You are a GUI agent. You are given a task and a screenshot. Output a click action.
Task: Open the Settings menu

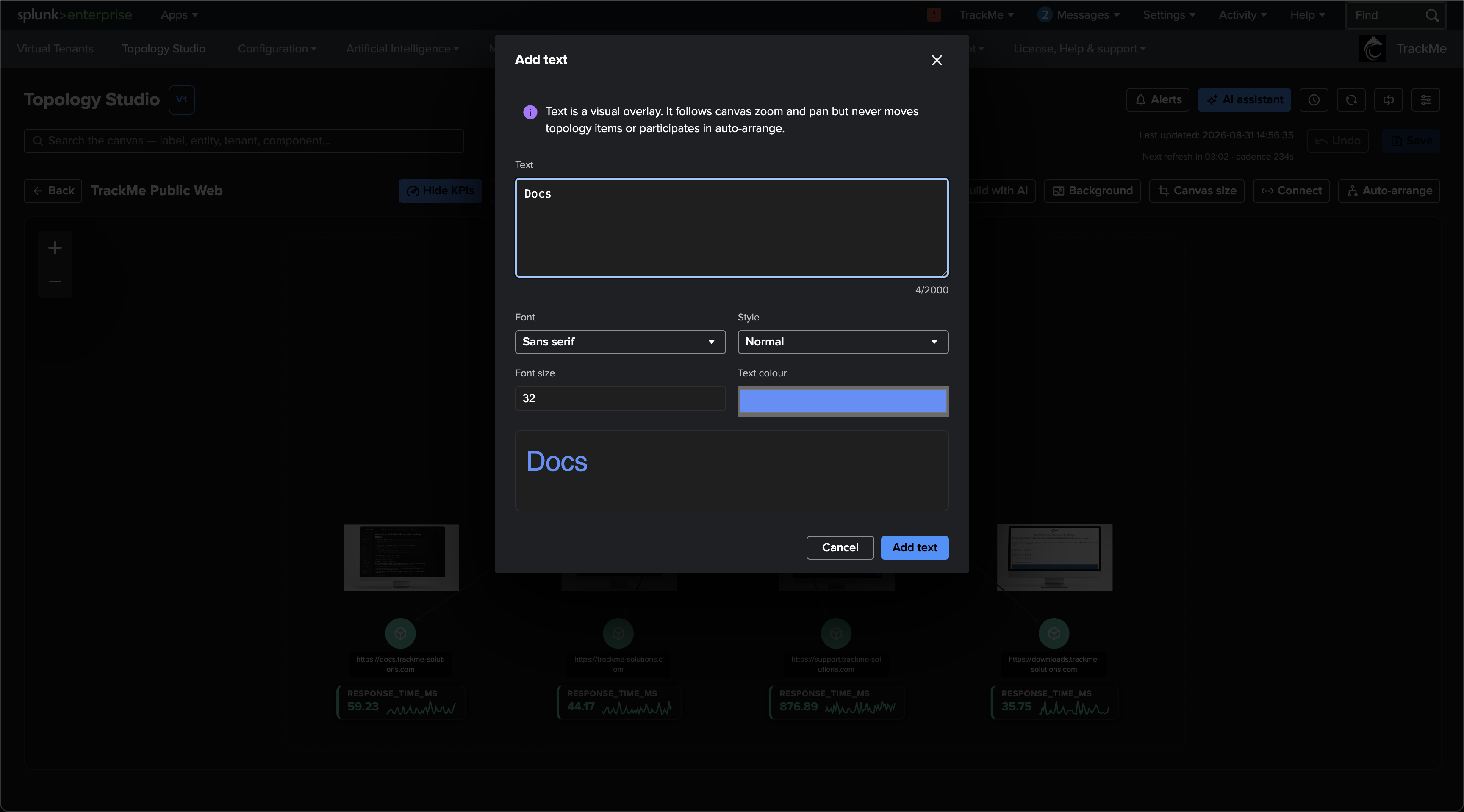coord(1169,15)
